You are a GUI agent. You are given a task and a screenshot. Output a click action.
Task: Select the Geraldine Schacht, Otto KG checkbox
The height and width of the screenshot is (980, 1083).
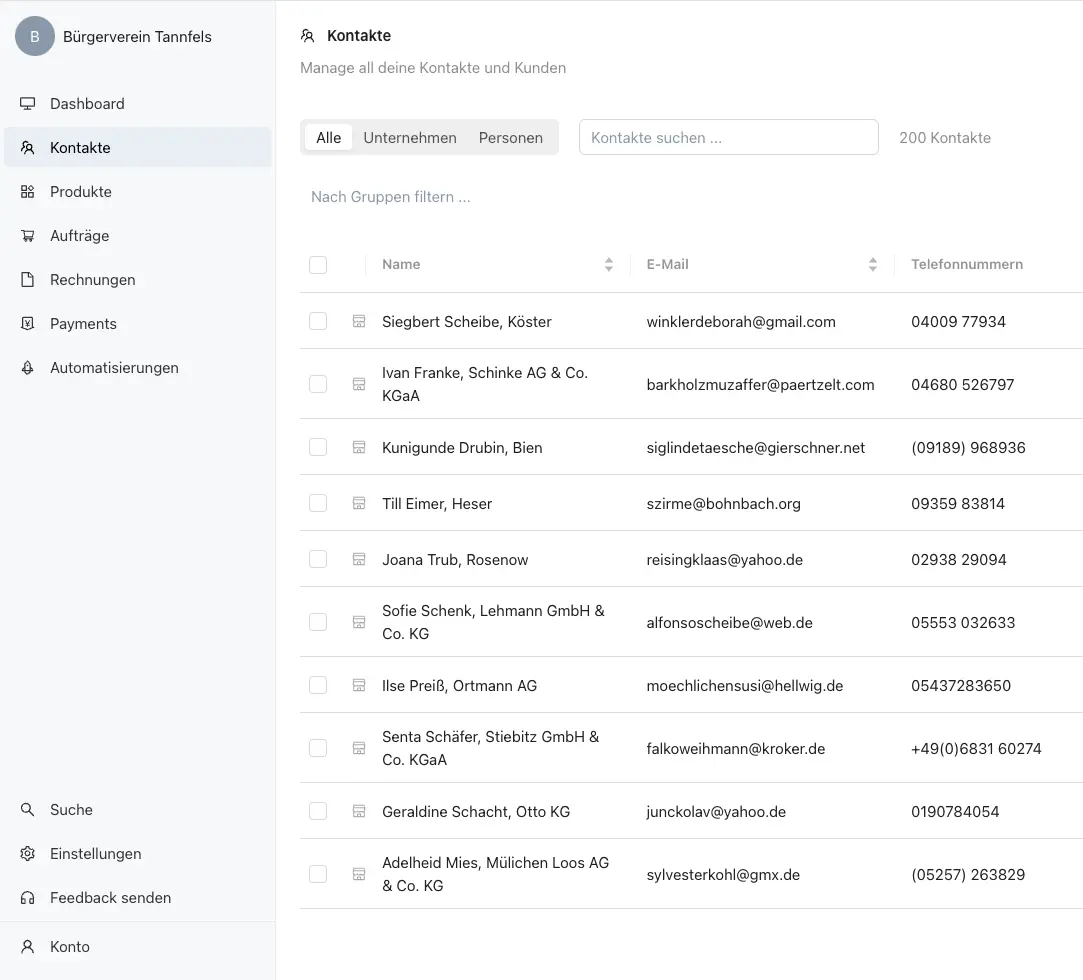pyautogui.click(x=318, y=811)
